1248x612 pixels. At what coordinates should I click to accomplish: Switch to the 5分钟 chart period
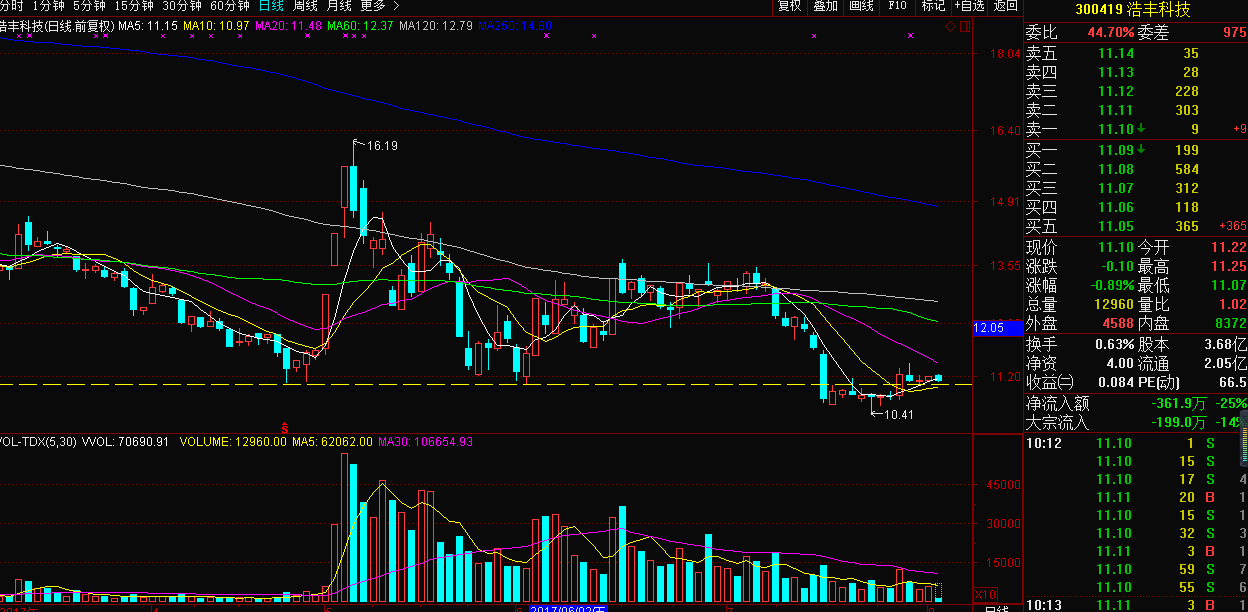(x=89, y=6)
